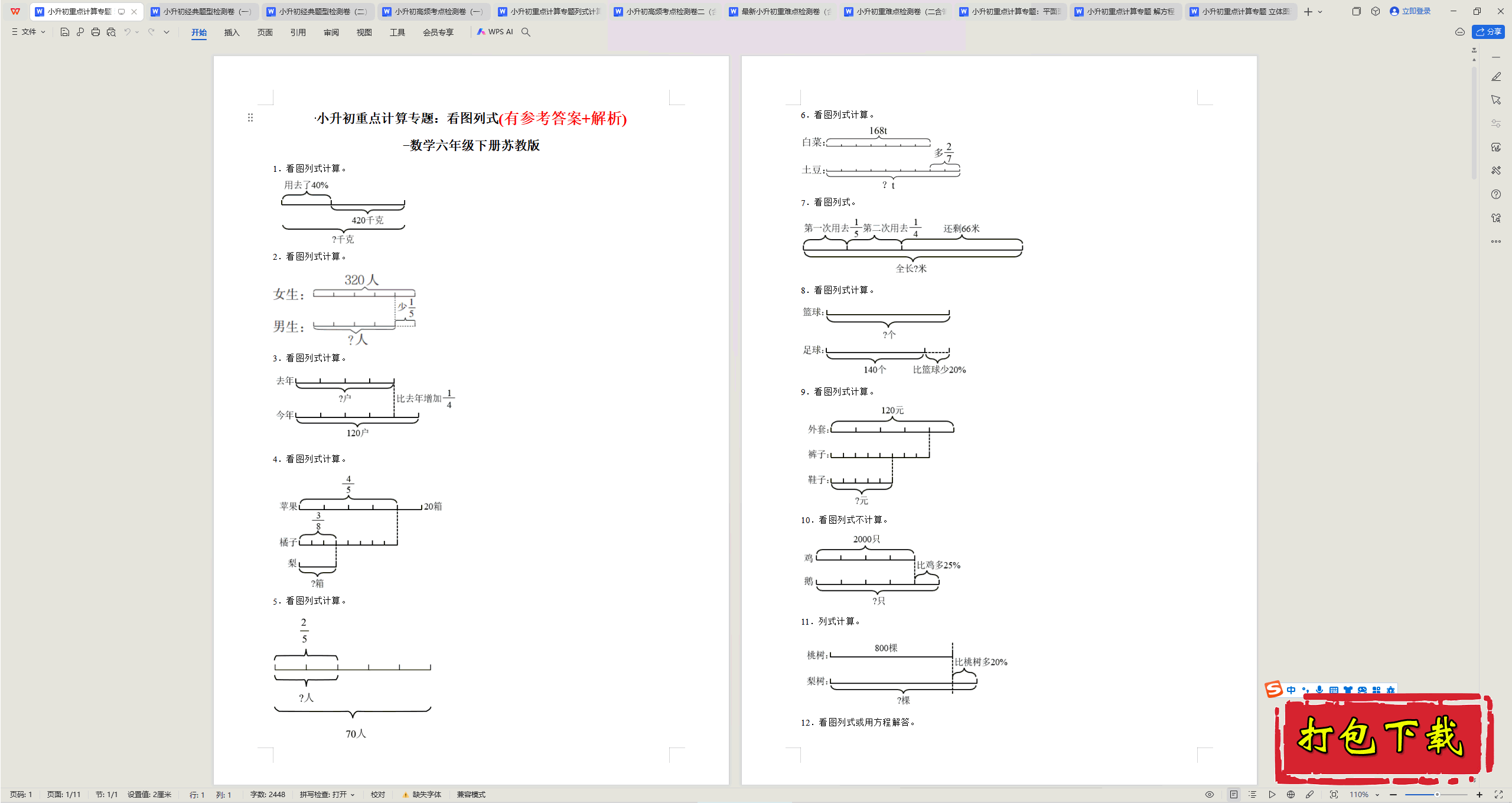This screenshot has height=803, width=1512.
Task: Open print preview icon
Action: click(x=111, y=32)
